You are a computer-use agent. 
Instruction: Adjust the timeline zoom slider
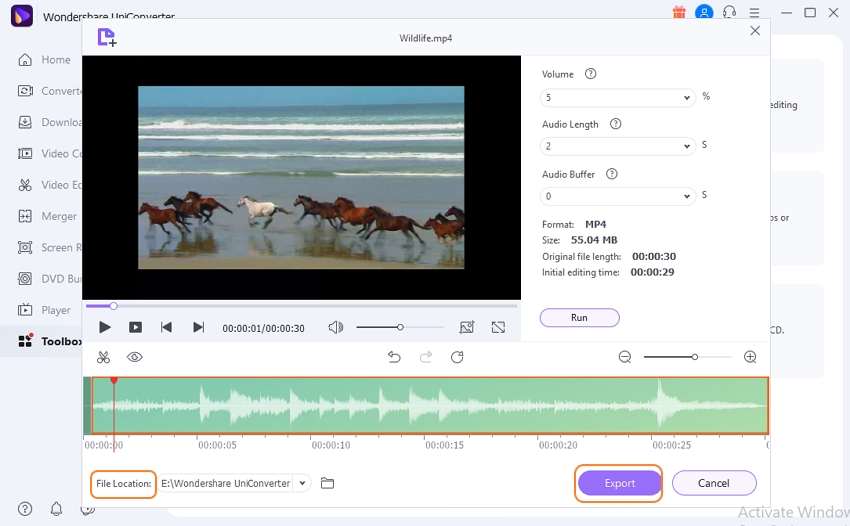pyautogui.click(x=694, y=357)
